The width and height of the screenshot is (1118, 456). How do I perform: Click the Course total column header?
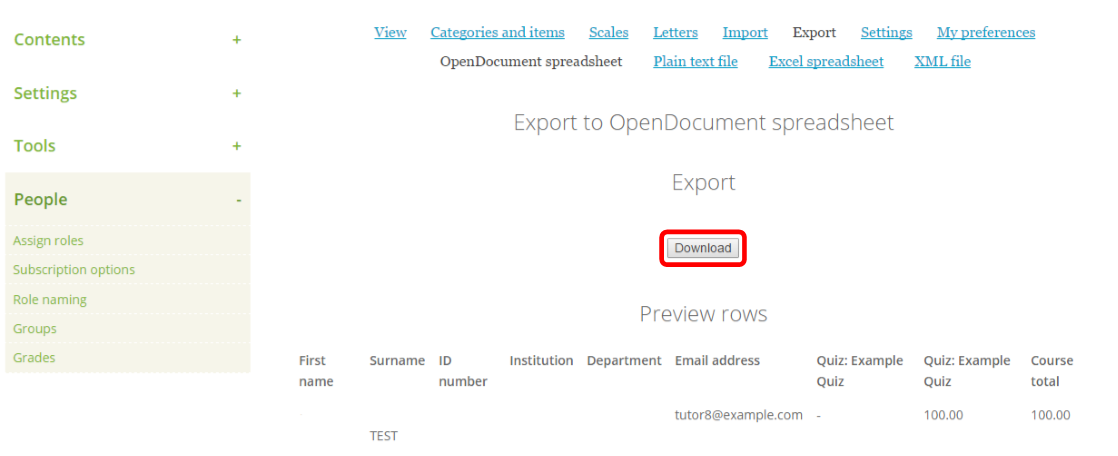click(x=1052, y=371)
